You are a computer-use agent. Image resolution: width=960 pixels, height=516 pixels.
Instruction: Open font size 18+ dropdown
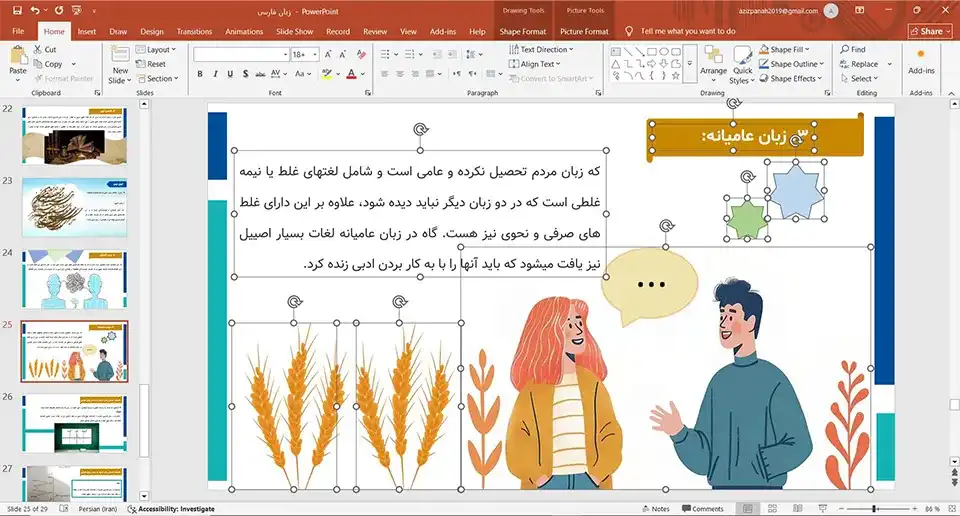point(315,54)
